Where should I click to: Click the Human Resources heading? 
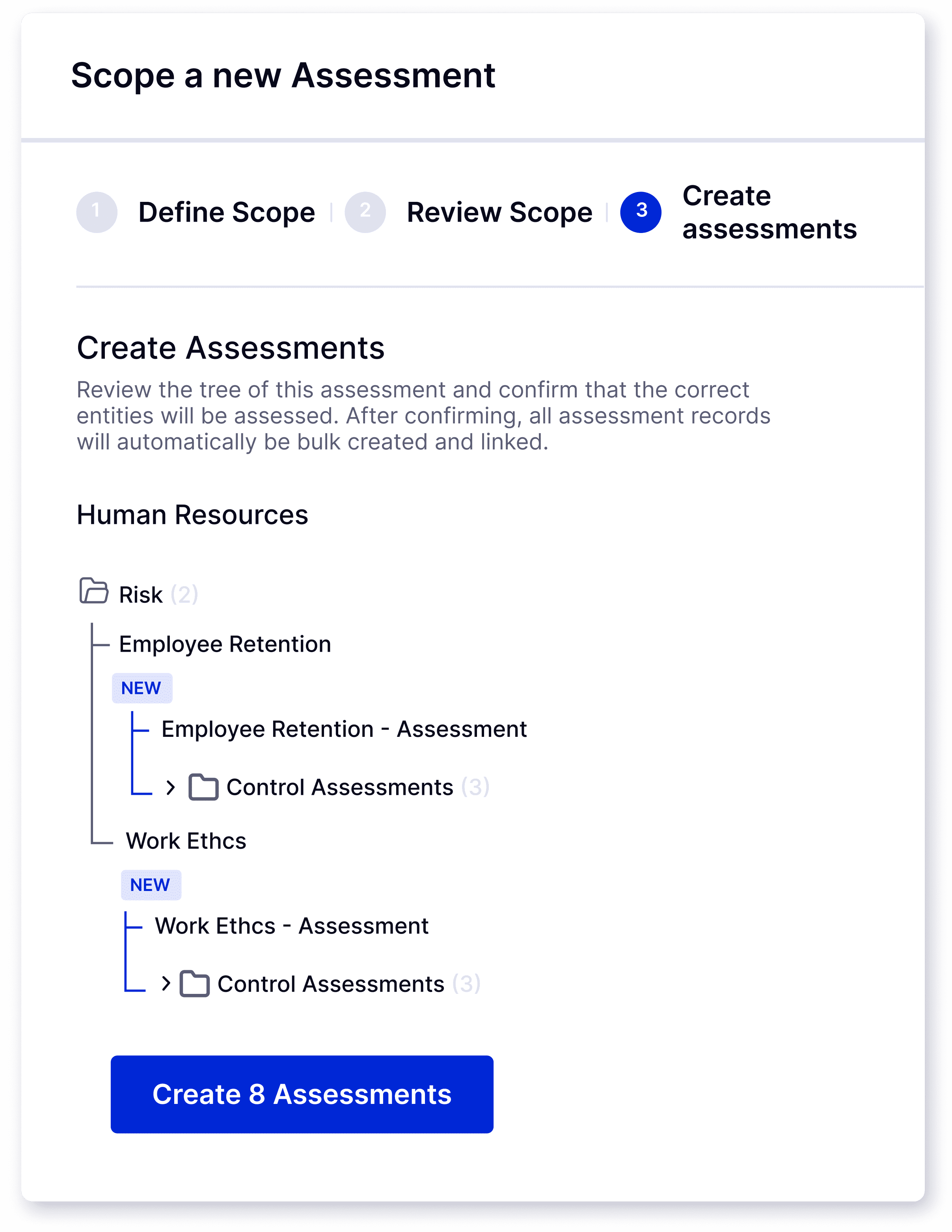point(192,515)
